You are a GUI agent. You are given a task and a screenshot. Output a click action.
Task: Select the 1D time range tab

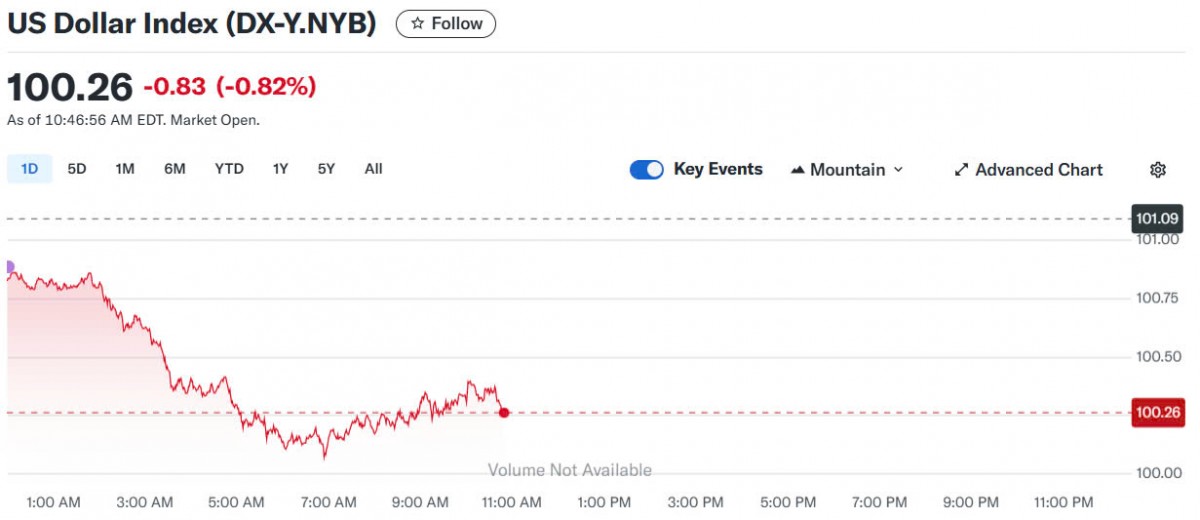pos(29,169)
